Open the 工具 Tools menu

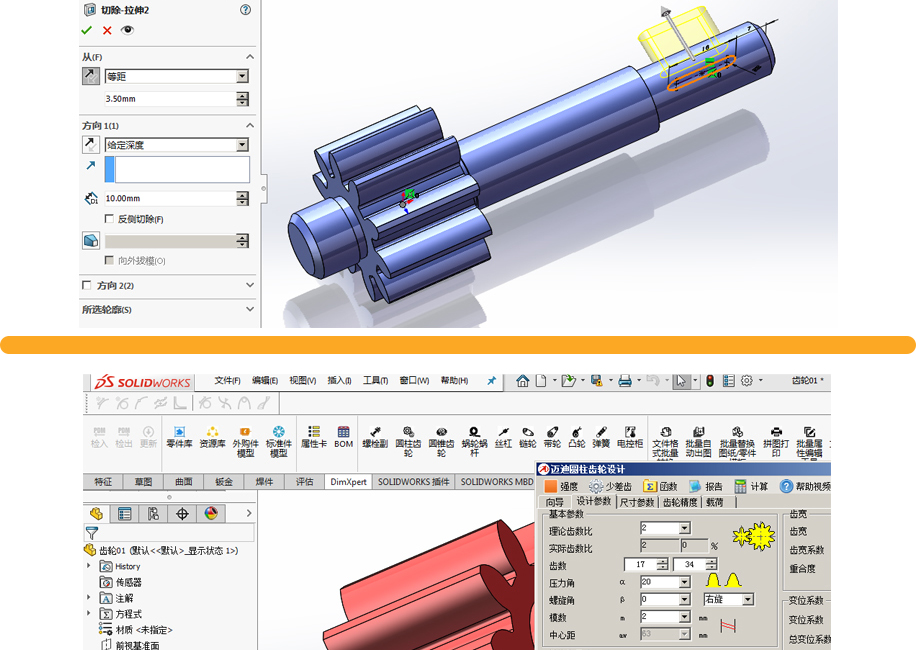(x=376, y=381)
